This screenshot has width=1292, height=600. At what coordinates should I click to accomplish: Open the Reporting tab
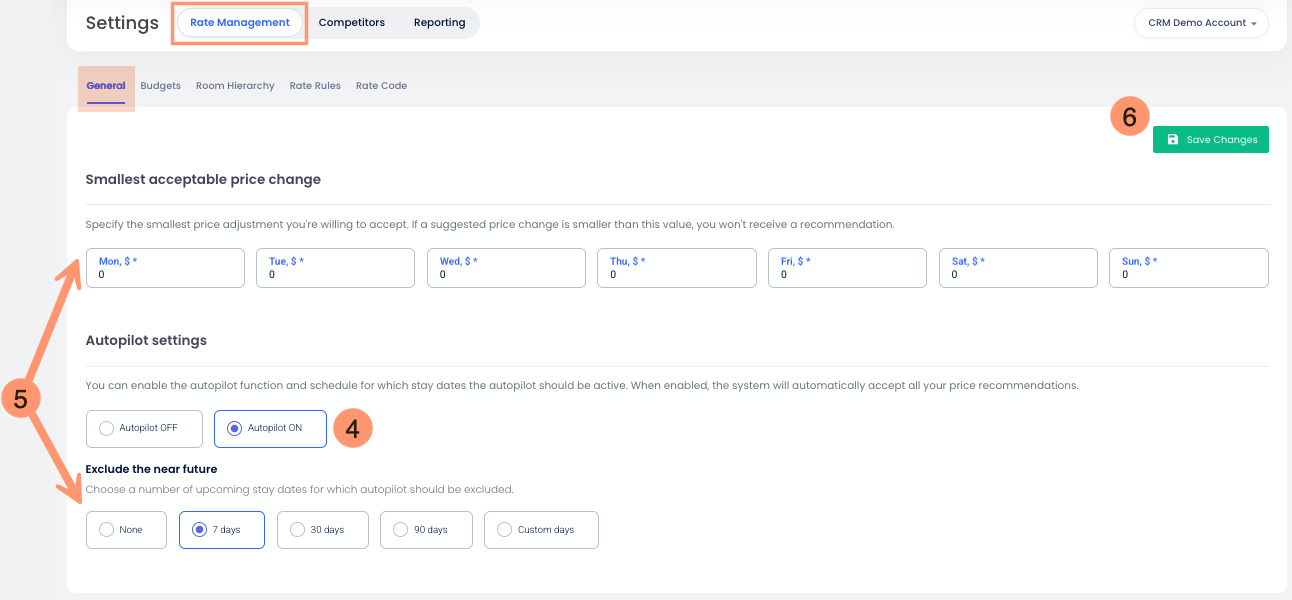tap(439, 21)
